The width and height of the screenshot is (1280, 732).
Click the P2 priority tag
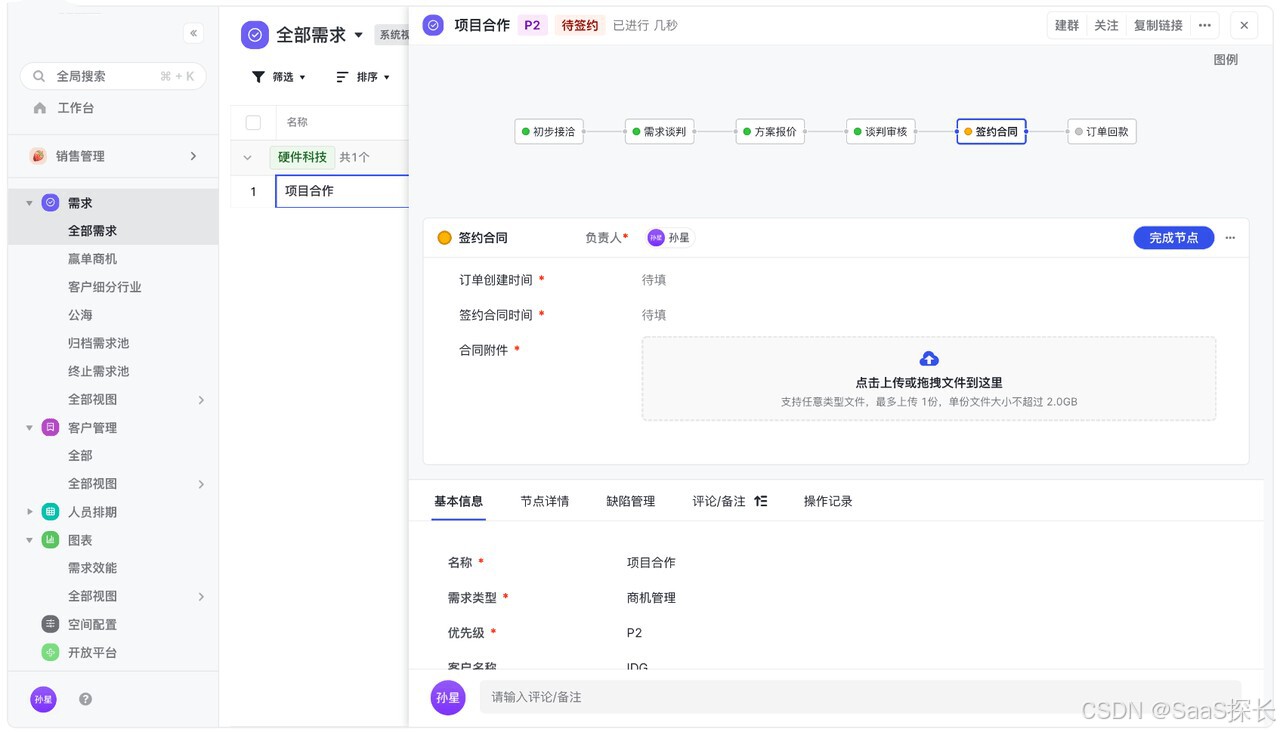(x=532, y=25)
